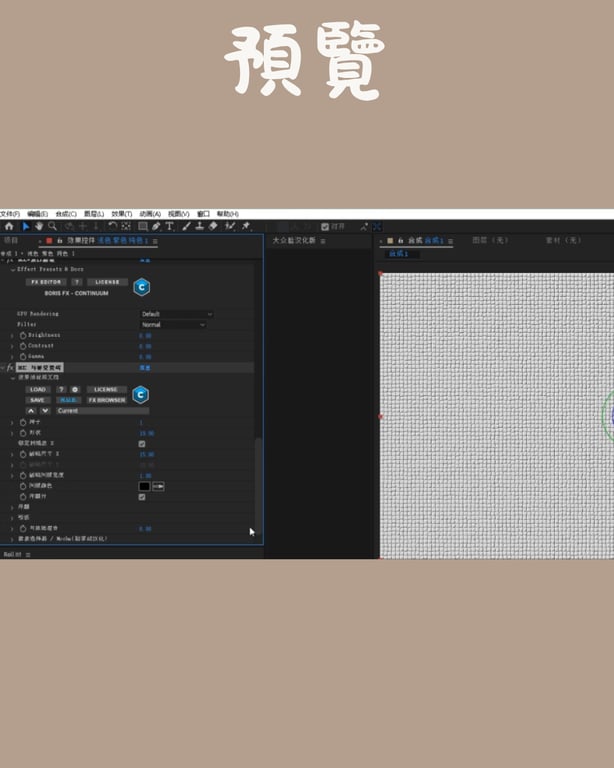
Task: Click the black color swatch
Action: click(x=144, y=486)
